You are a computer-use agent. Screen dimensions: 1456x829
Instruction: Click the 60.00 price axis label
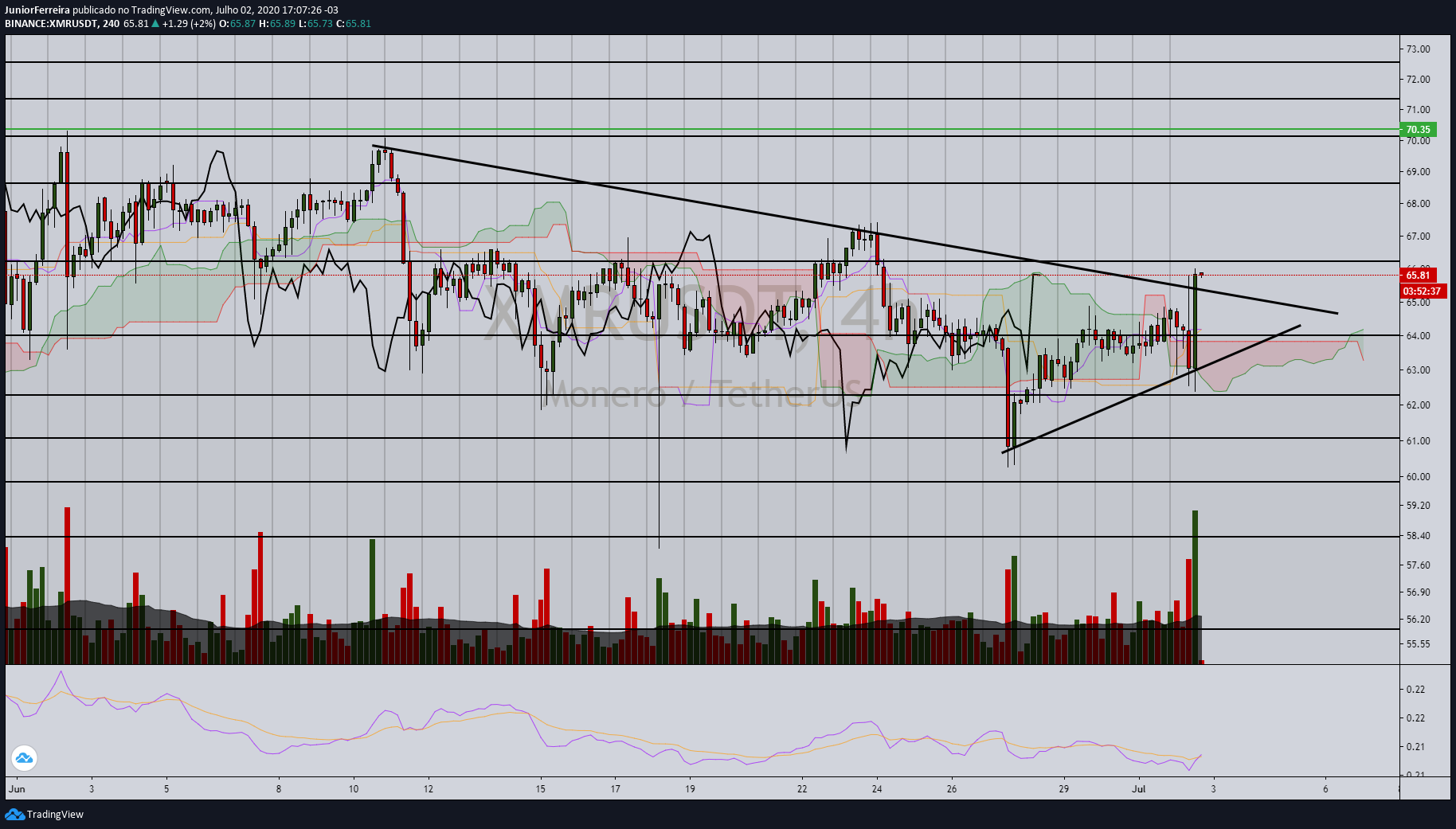(x=1418, y=476)
